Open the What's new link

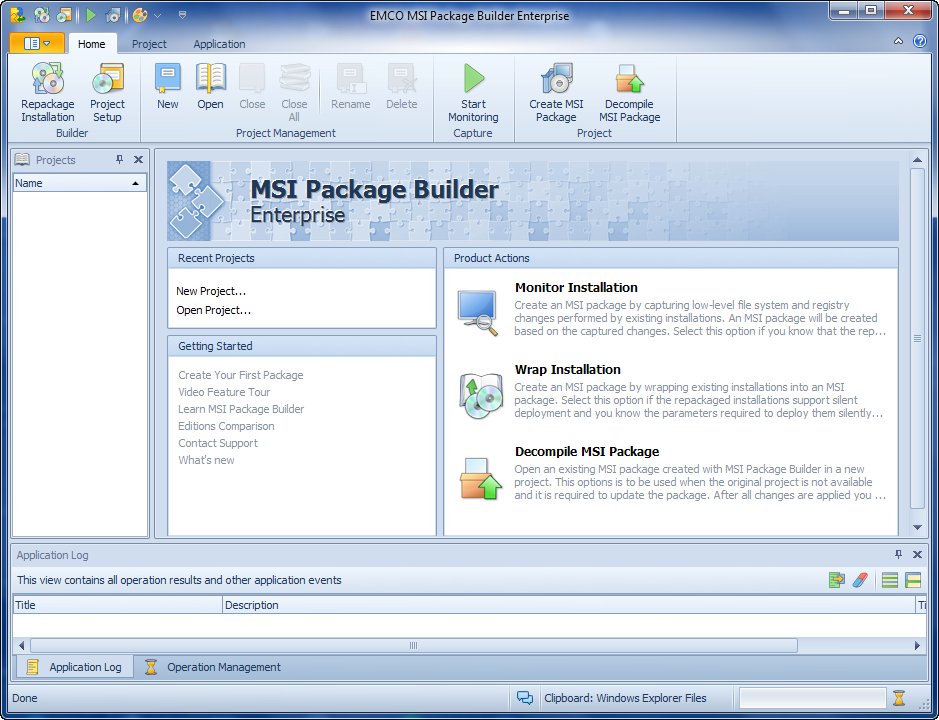tap(206, 460)
